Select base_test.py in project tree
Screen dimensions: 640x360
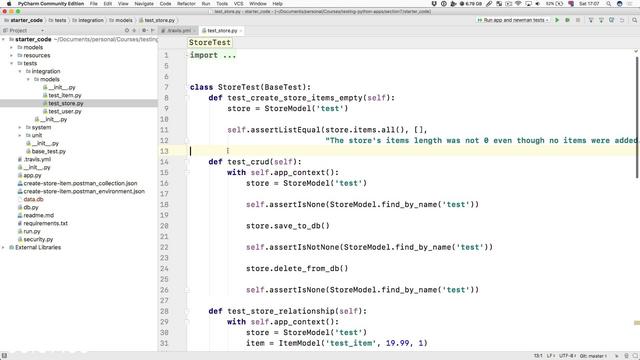pos(49,151)
